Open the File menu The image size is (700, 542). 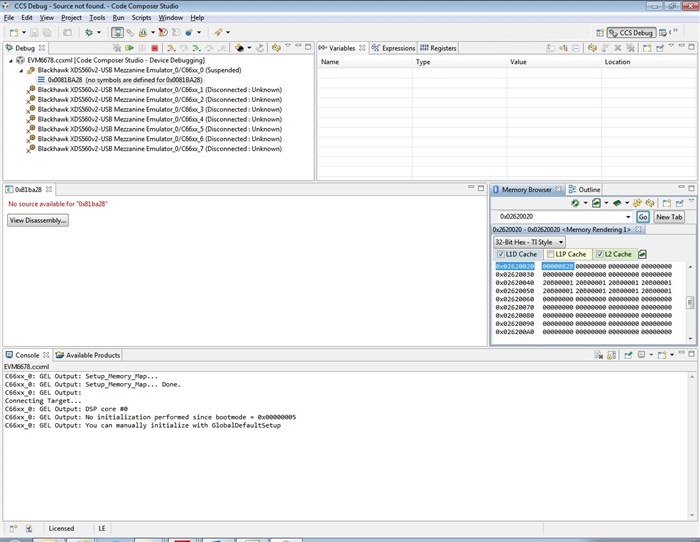click(x=9, y=18)
